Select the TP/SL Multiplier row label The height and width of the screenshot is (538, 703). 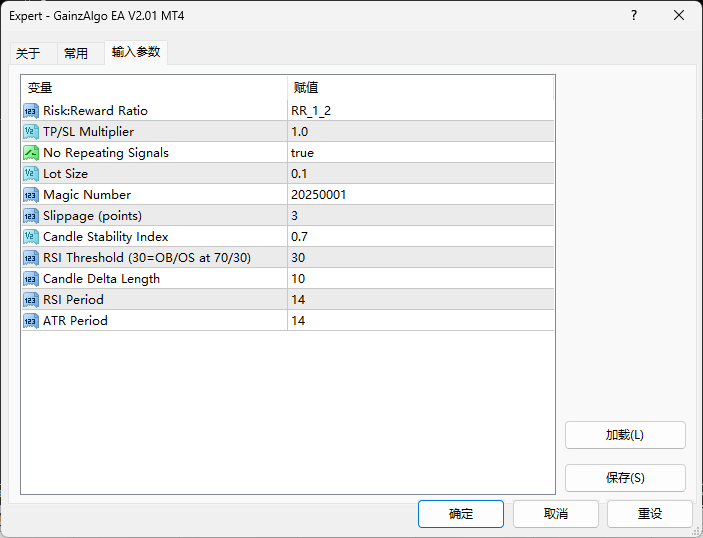click(88, 132)
